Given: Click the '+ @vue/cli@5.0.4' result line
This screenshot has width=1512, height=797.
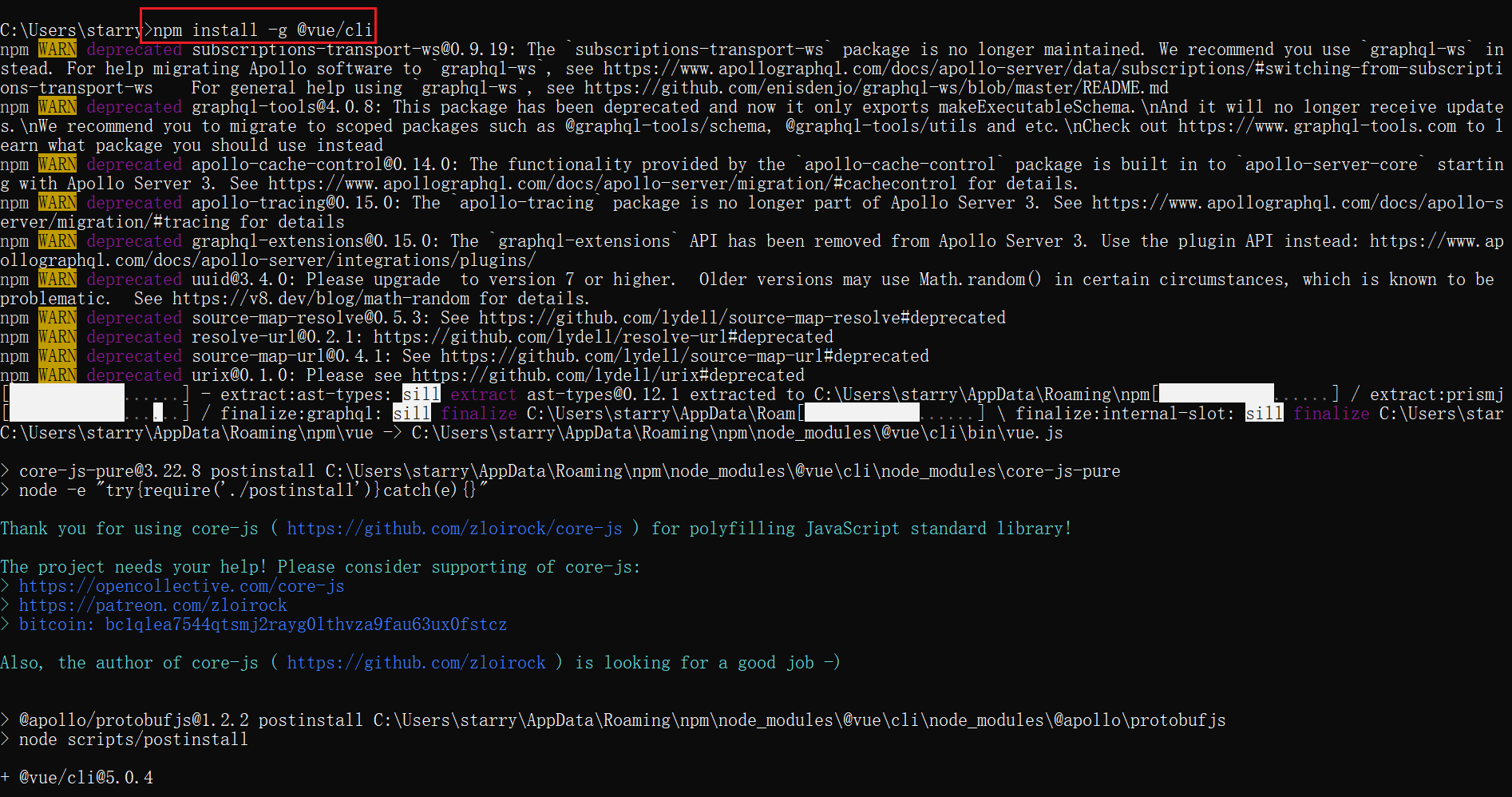Looking at the screenshot, I should [x=77, y=778].
